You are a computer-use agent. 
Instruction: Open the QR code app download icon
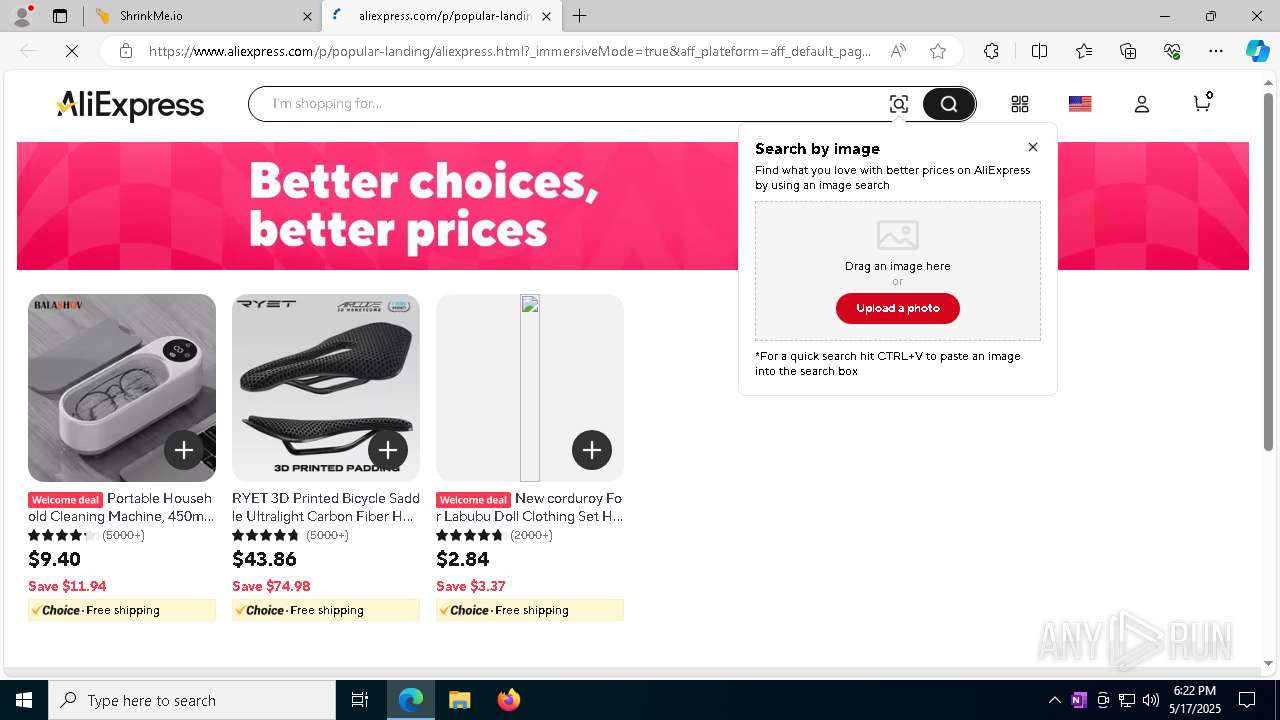1020,104
